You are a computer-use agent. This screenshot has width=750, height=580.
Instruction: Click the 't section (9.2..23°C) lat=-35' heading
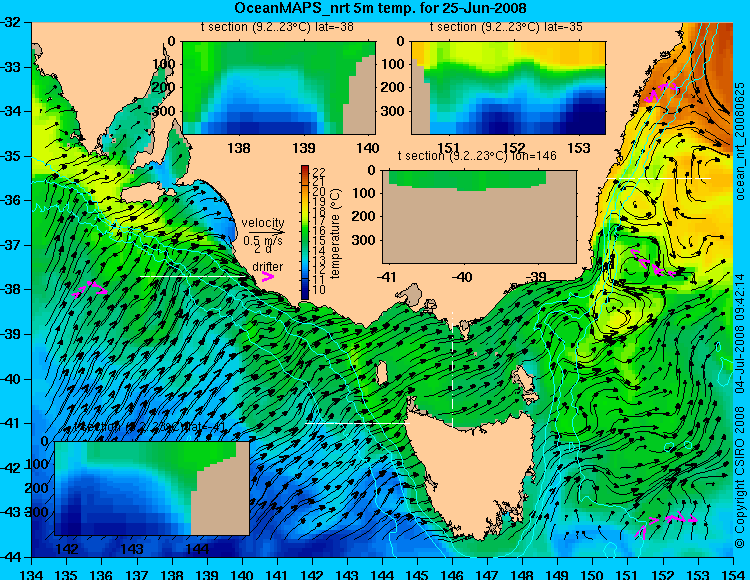click(506, 27)
